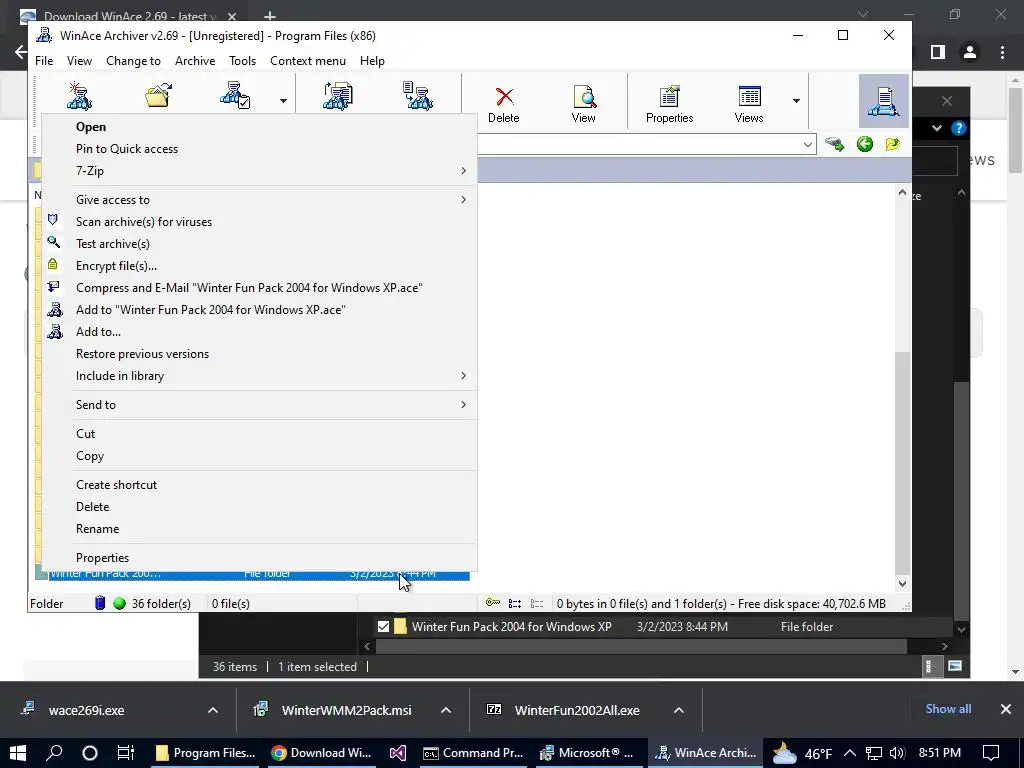The height and width of the screenshot is (768, 1024).
Task: Click the mail icon beside Compress and E-Mail
Action: click(54, 287)
